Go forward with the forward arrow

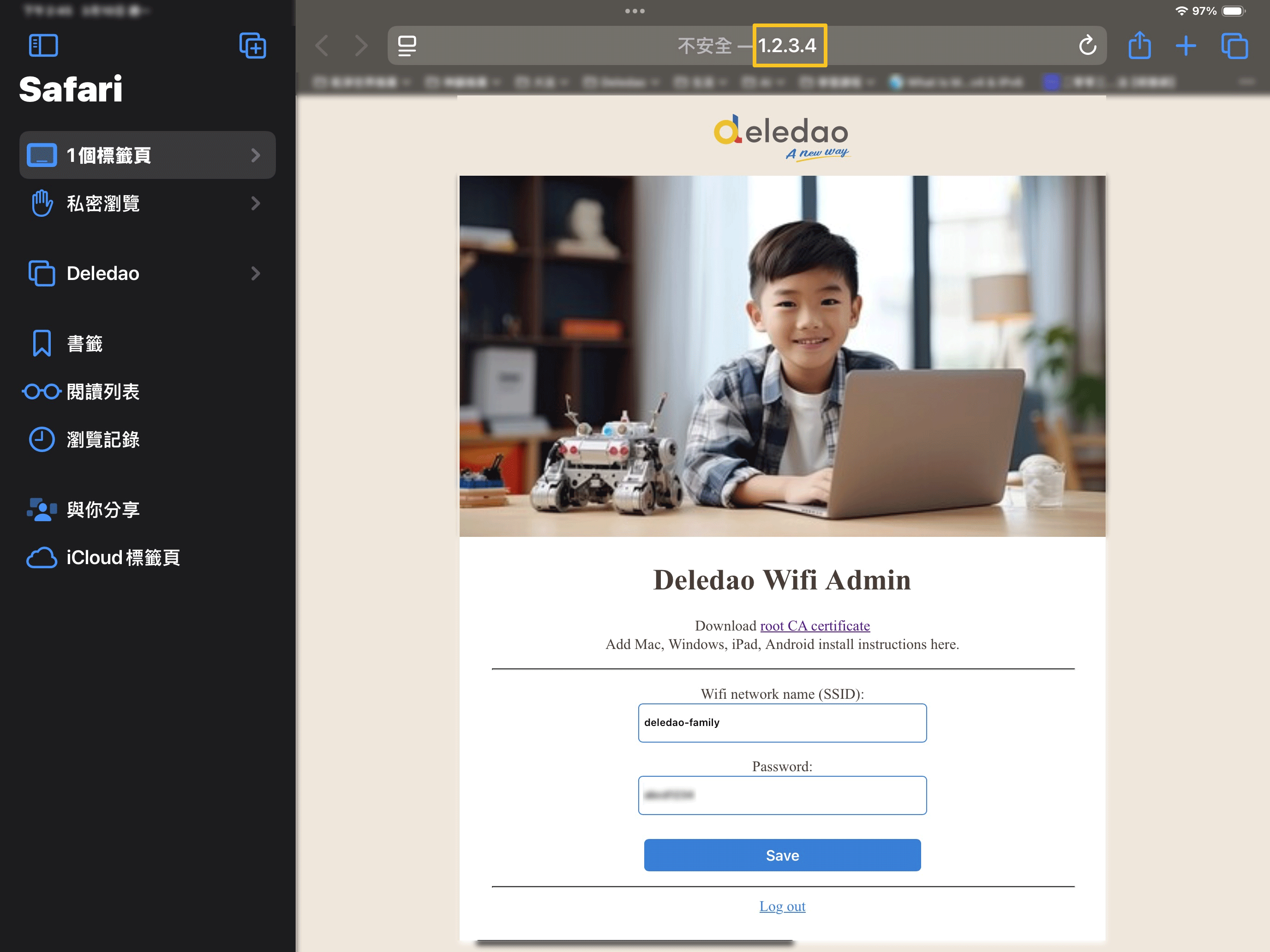[x=360, y=45]
